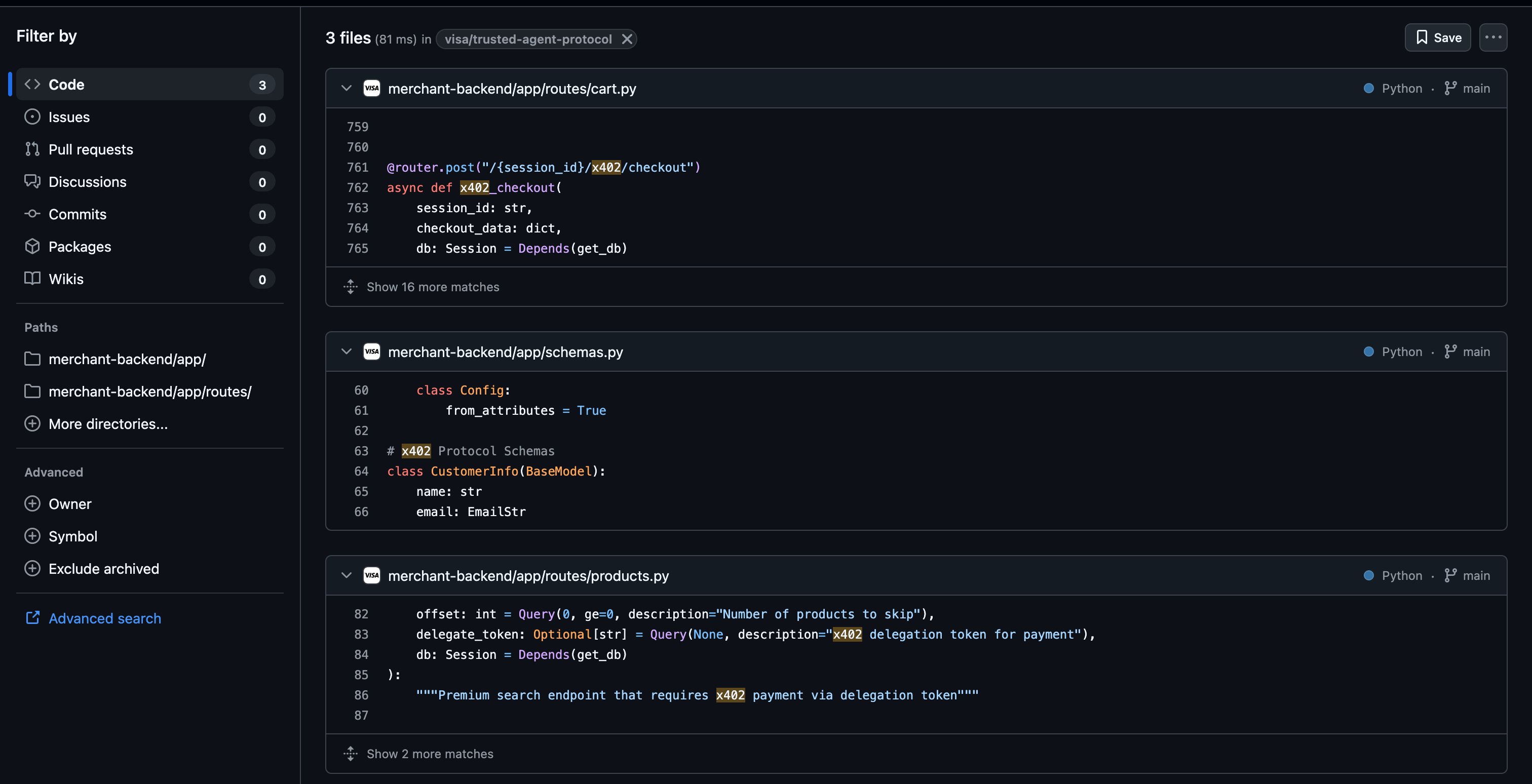Enable the Exclude archived filter

33,568
